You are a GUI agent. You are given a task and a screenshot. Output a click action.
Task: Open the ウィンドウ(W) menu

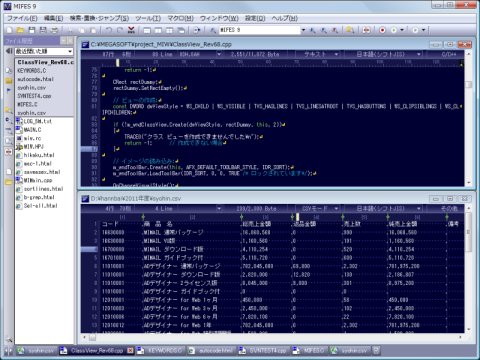tap(219, 18)
